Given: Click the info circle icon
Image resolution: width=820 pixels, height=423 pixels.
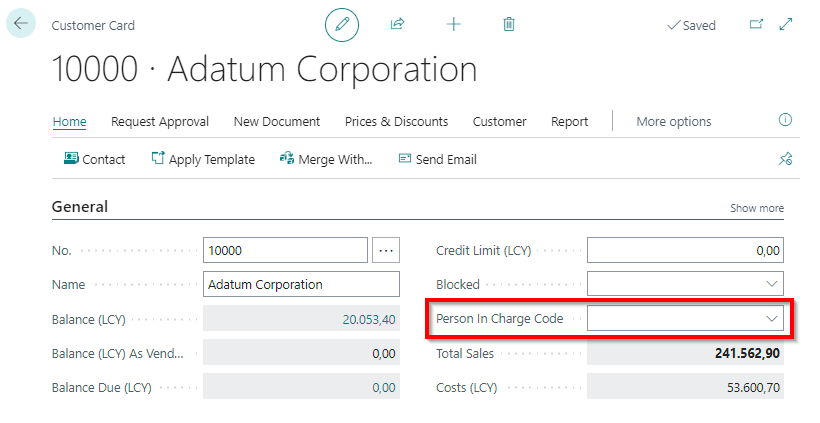Looking at the screenshot, I should pyautogui.click(x=785, y=121).
